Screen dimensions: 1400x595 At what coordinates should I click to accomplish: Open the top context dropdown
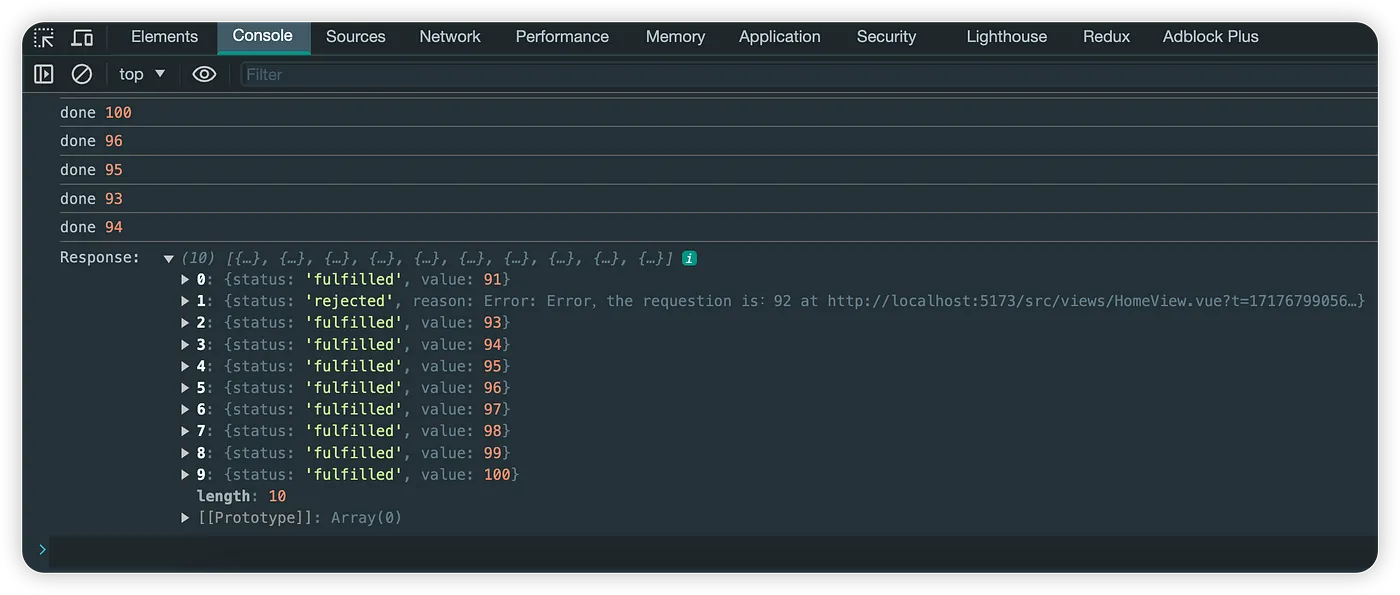click(x=142, y=74)
